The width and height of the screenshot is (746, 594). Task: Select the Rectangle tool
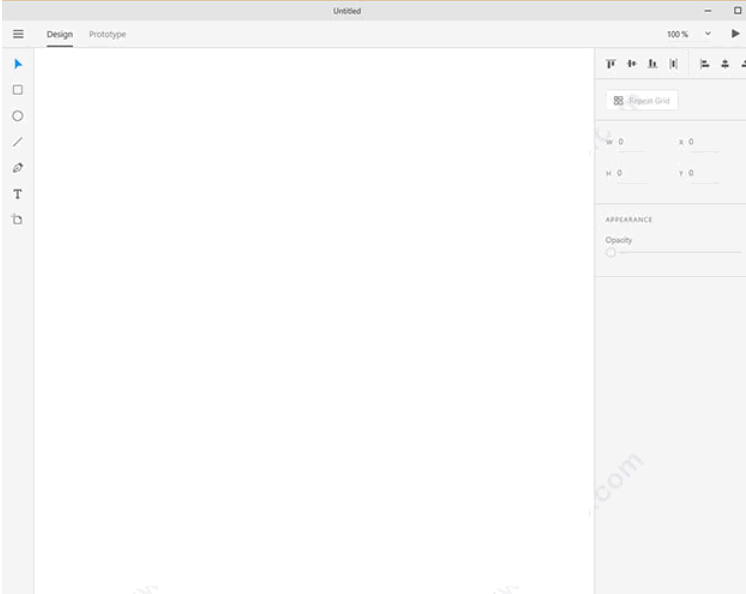pyautogui.click(x=17, y=90)
